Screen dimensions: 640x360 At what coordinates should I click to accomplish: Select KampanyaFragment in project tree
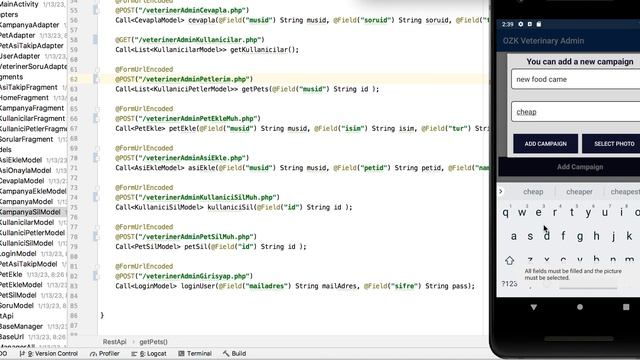pyautogui.click(x=32, y=108)
